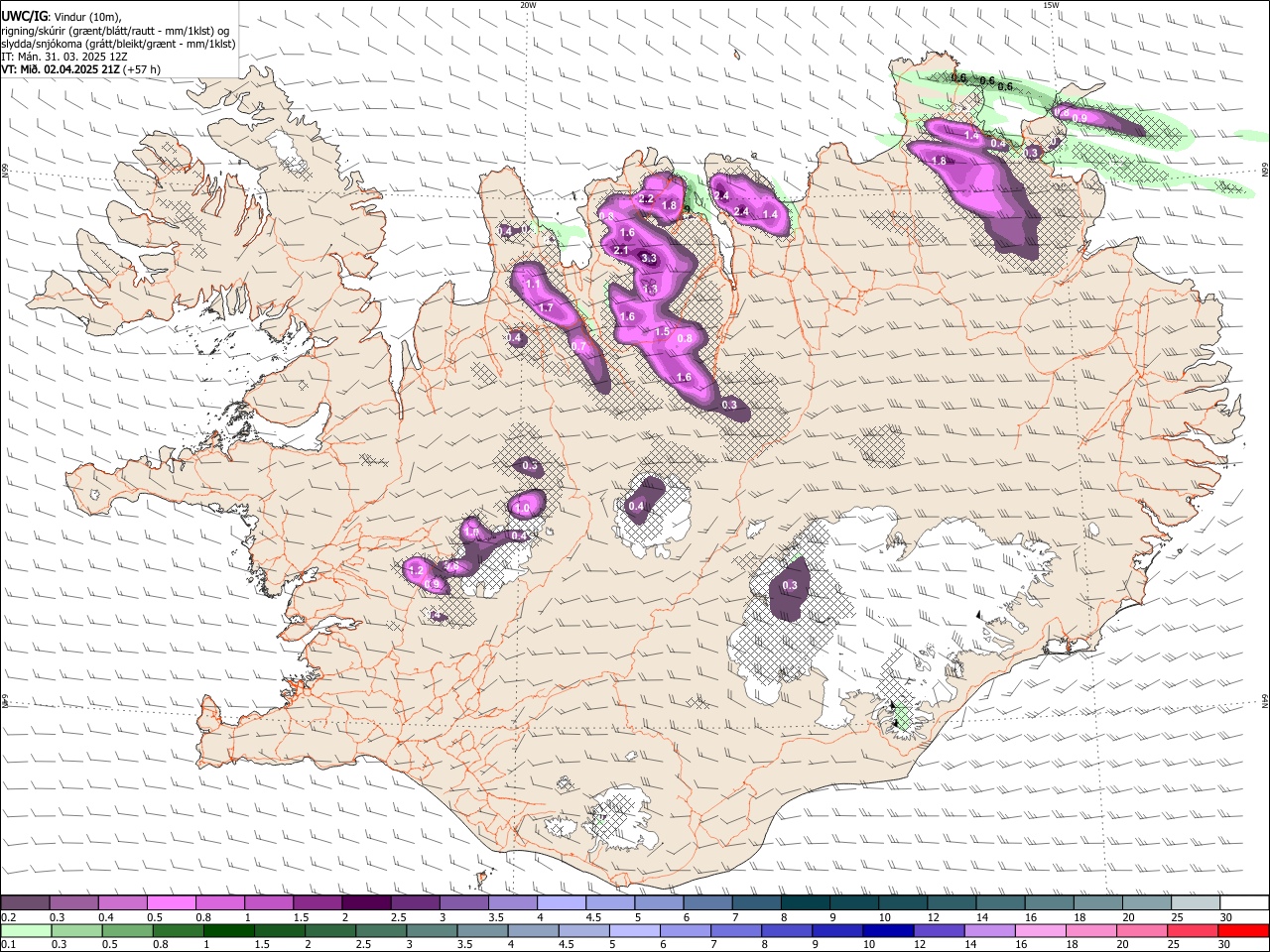Click the 1.7 precipitation value label
The width and height of the screenshot is (1270, 952).
coord(545,308)
